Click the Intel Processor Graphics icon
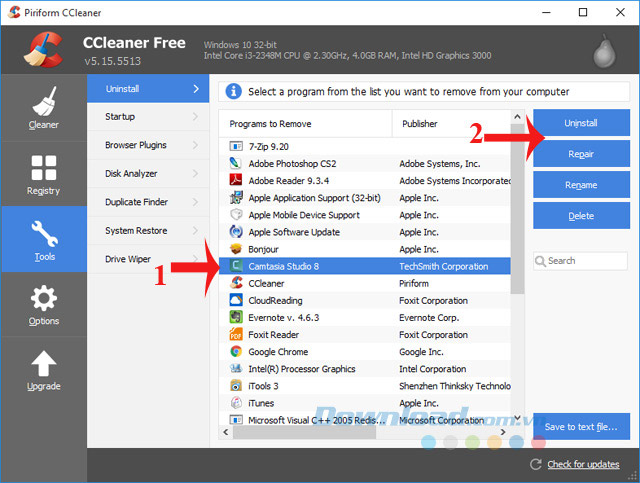640x483 pixels. 236,369
